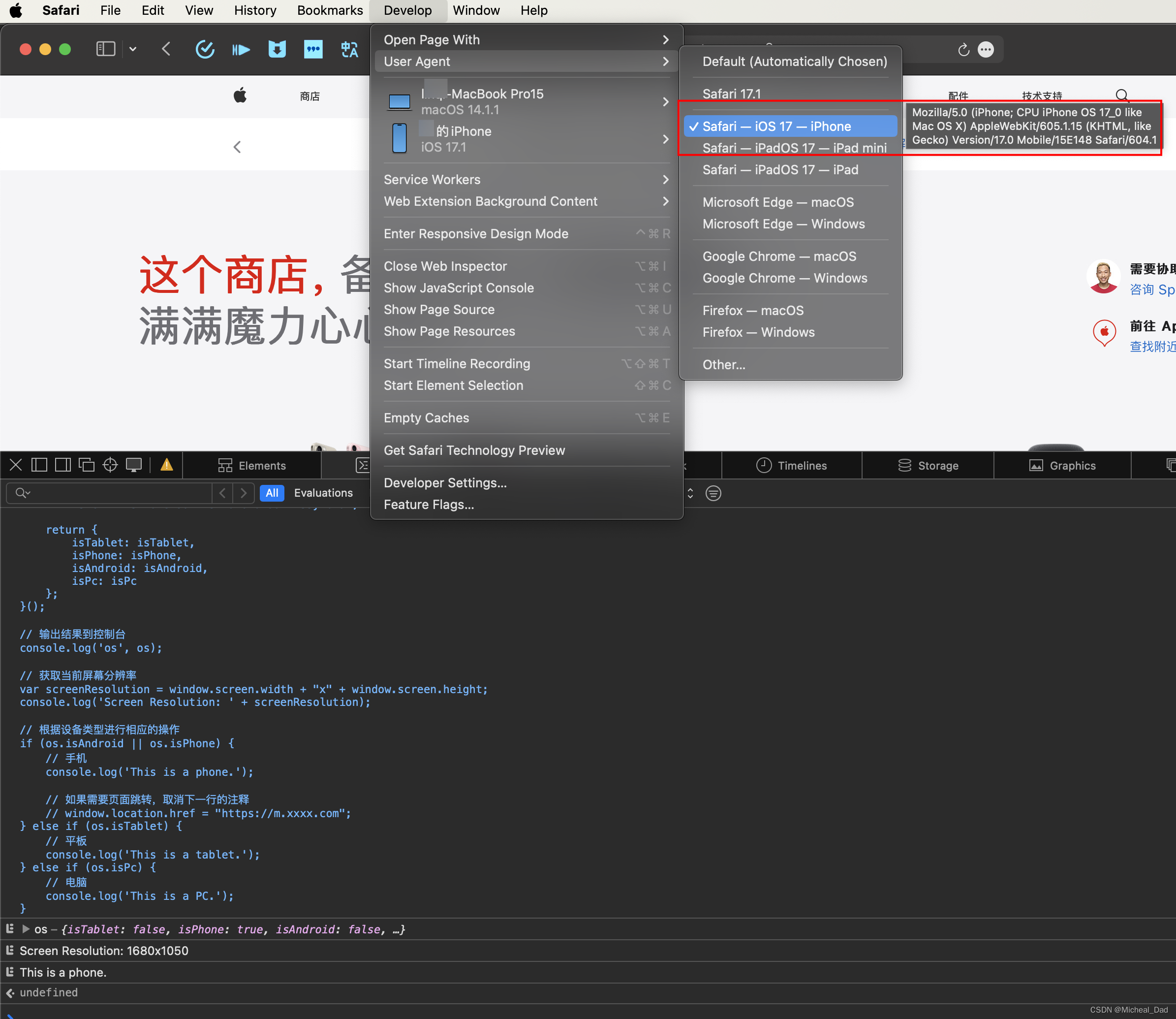Show the Safari sidebar

pos(106,49)
